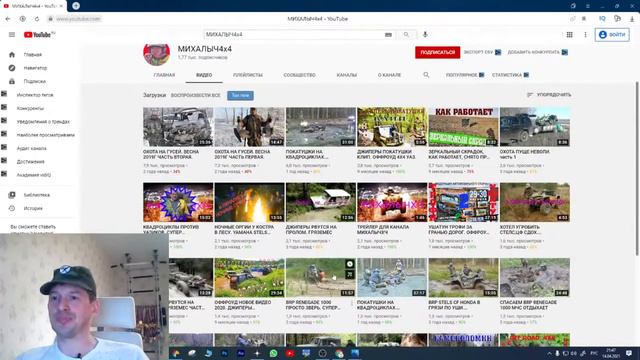The height and width of the screenshot is (360, 640).
Task: Select the Видео channel tab
Action: click(204, 75)
